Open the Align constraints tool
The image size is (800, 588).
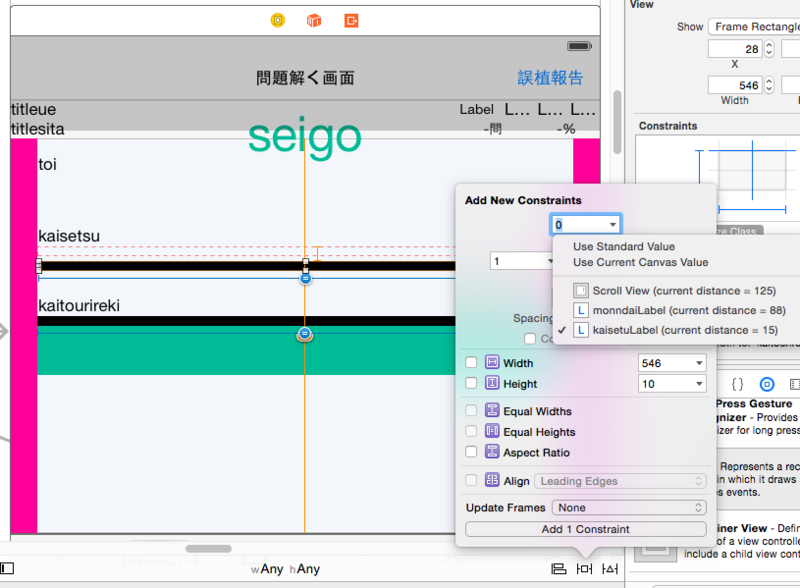[559, 569]
